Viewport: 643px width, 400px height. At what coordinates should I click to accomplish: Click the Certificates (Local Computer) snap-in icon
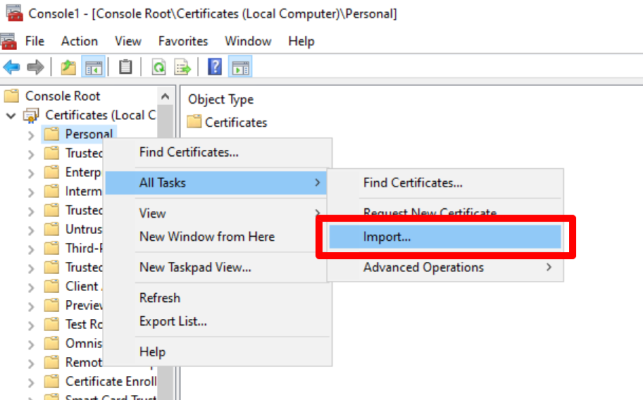[31, 115]
